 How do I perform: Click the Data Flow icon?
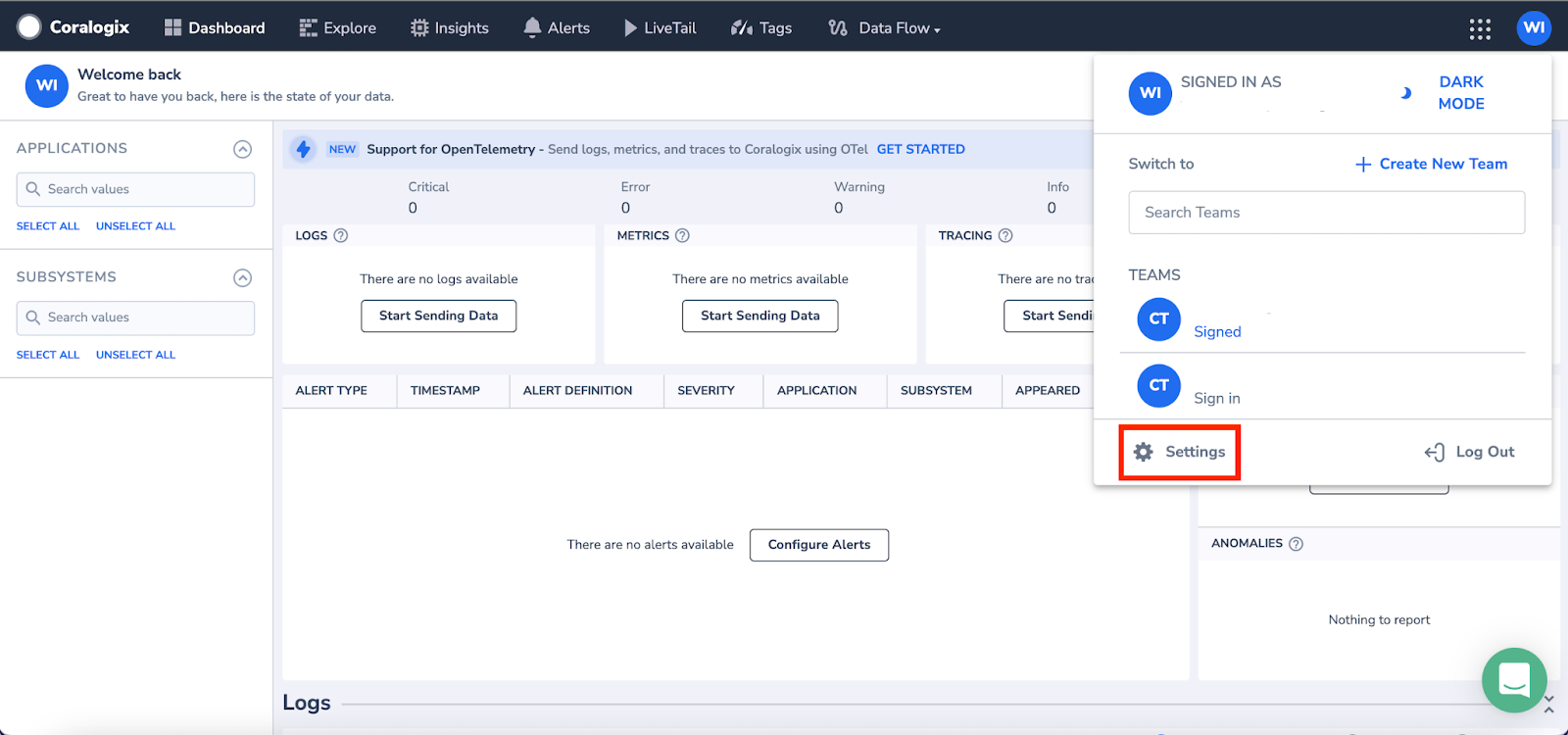pyautogui.click(x=838, y=27)
